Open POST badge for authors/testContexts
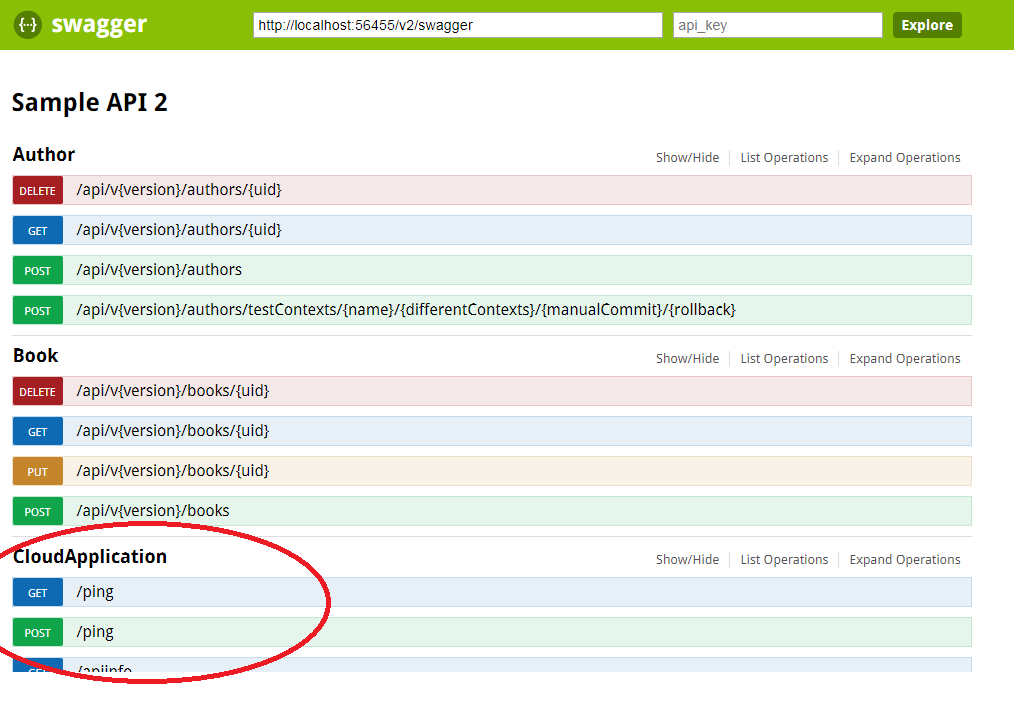The image size is (1014, 701). tap(38, 311)
